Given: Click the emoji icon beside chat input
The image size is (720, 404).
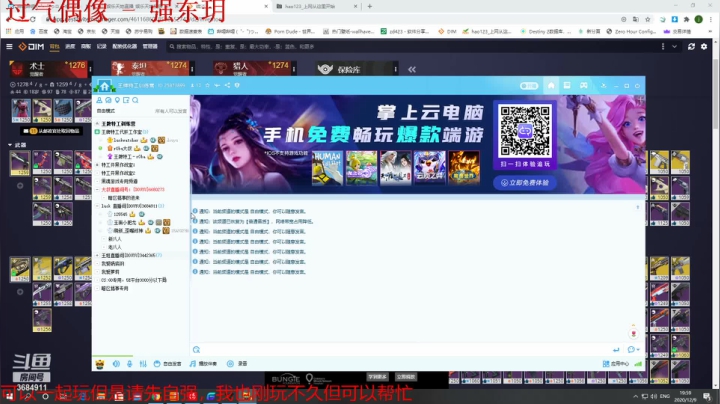Looking at the screenshot, I should [197, 350].
